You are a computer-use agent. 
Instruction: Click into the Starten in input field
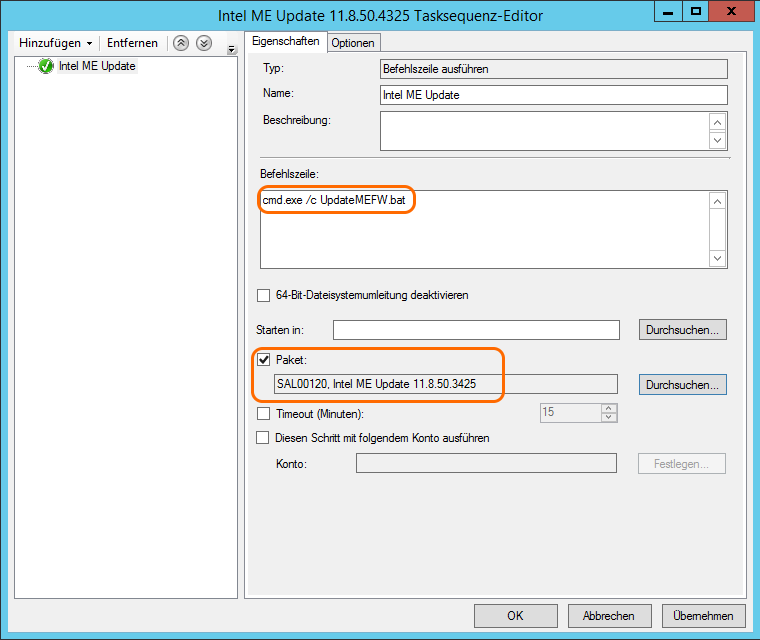click(476, 330)
